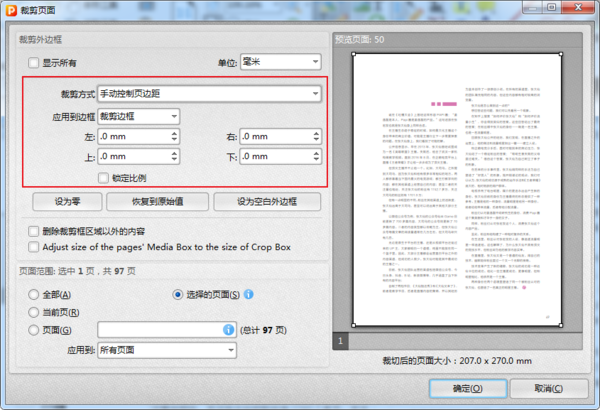Select the 当前页(R) radio button
600x410 pixels.
[34, 312]
